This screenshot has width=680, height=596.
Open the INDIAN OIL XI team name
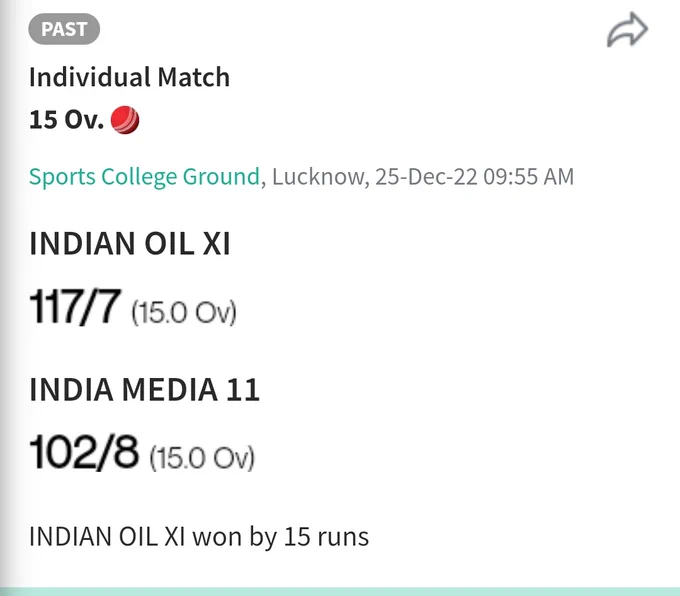click(x=129, y=243)
